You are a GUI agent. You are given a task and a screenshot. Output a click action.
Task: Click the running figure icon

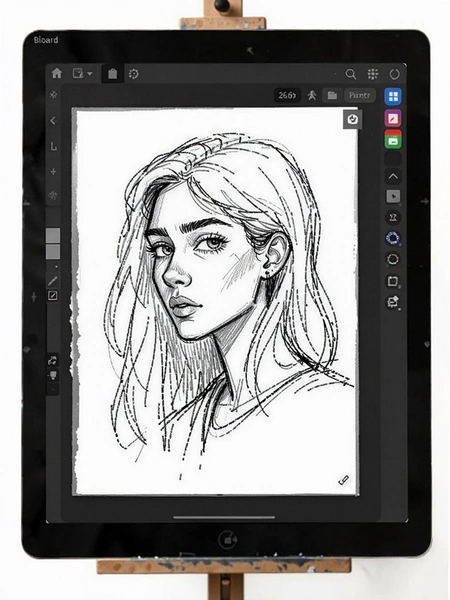[312, 95]
